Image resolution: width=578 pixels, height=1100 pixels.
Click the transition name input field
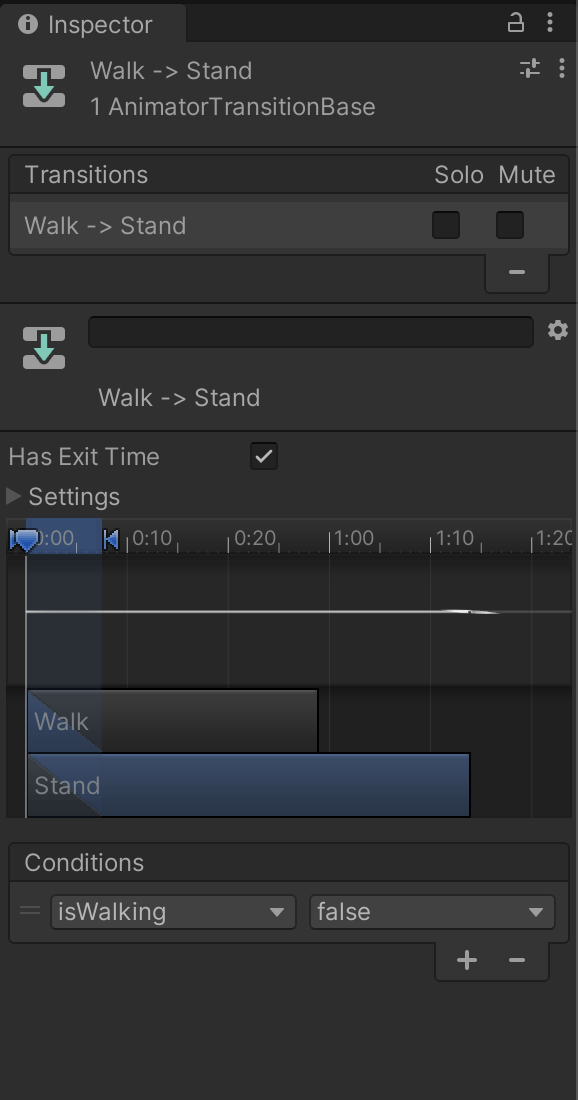[311, 332]
